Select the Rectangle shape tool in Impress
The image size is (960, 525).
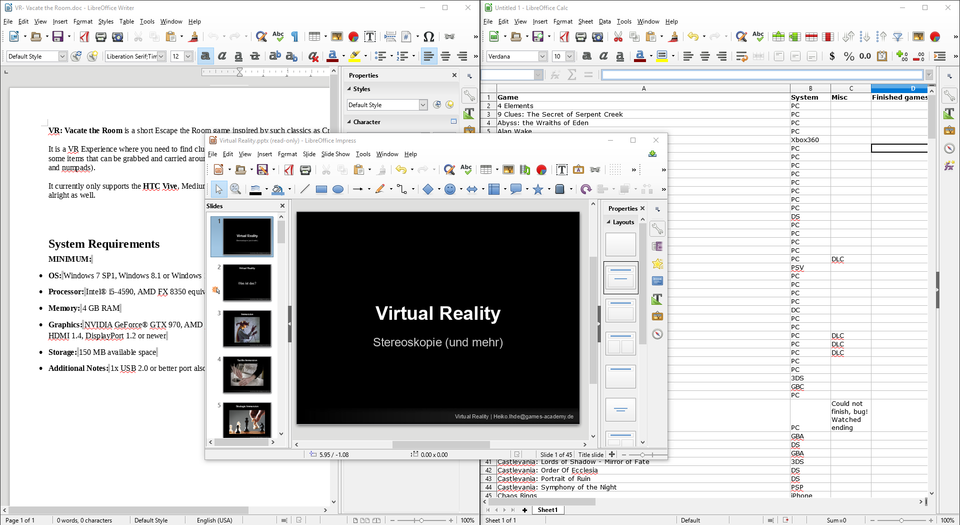pos(321,189)
